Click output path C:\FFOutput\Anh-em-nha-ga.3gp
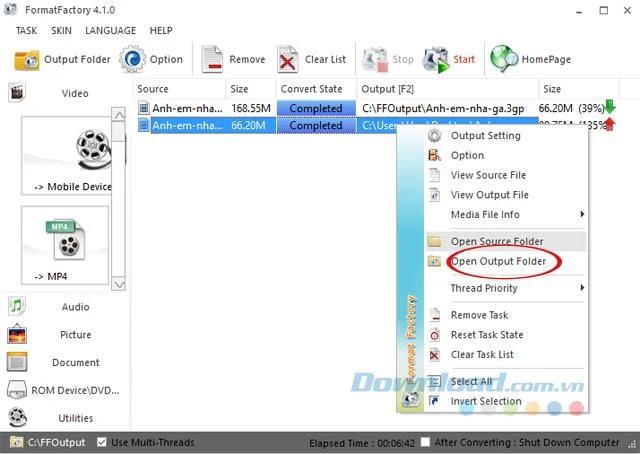The image size is (640, 454). tap(443, 109)
